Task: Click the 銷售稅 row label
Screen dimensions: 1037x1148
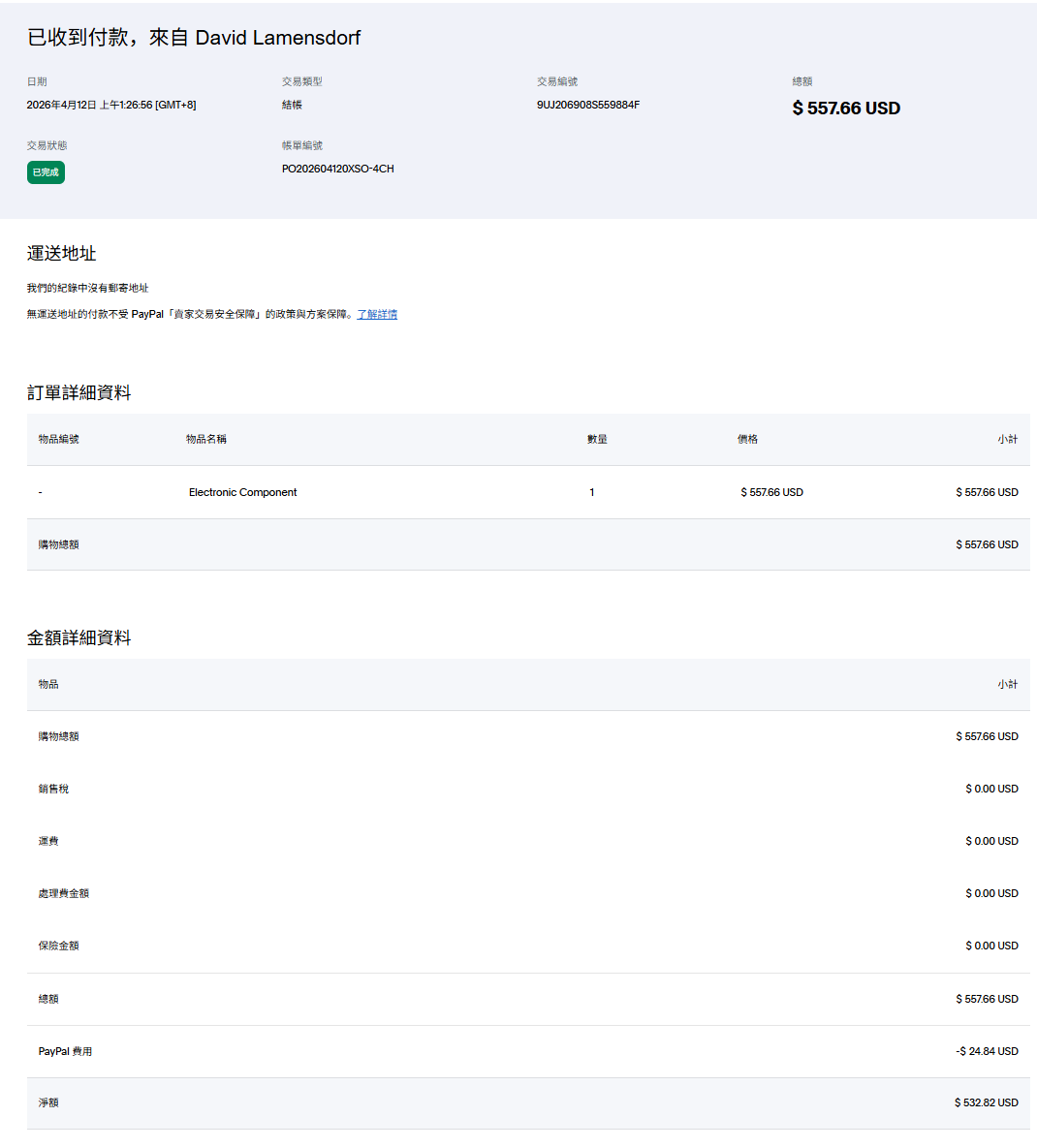Action: (53, 789)
